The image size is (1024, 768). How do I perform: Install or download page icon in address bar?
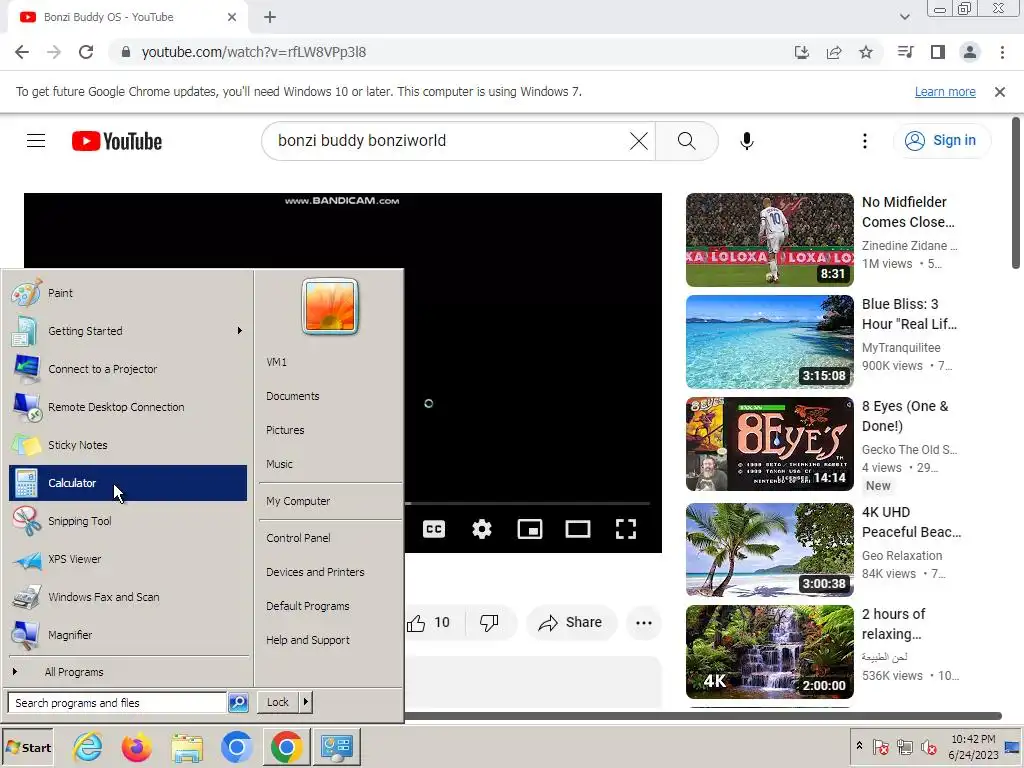801,52
